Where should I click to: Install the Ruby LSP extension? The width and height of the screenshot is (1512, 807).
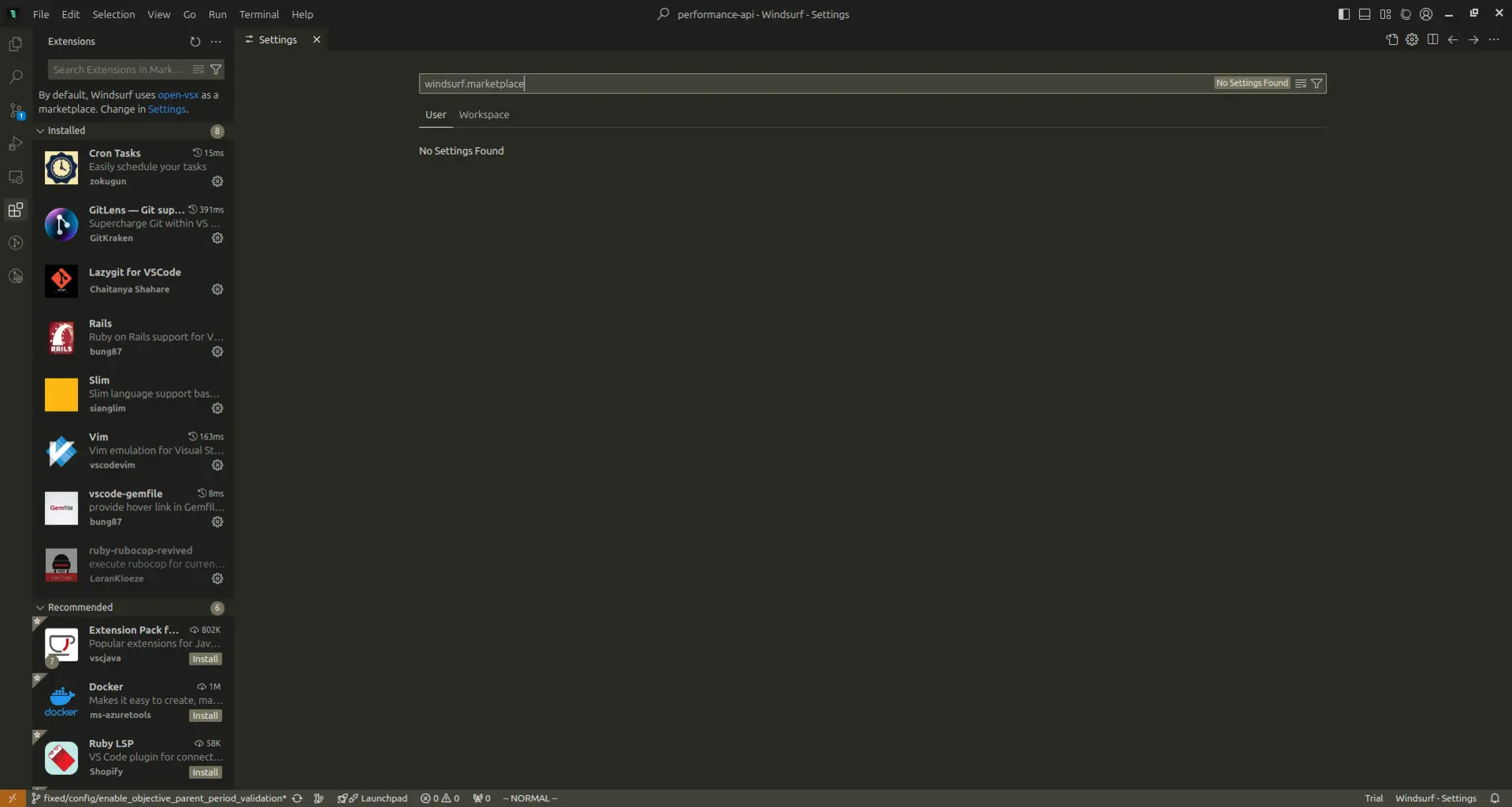pos(206,772)
